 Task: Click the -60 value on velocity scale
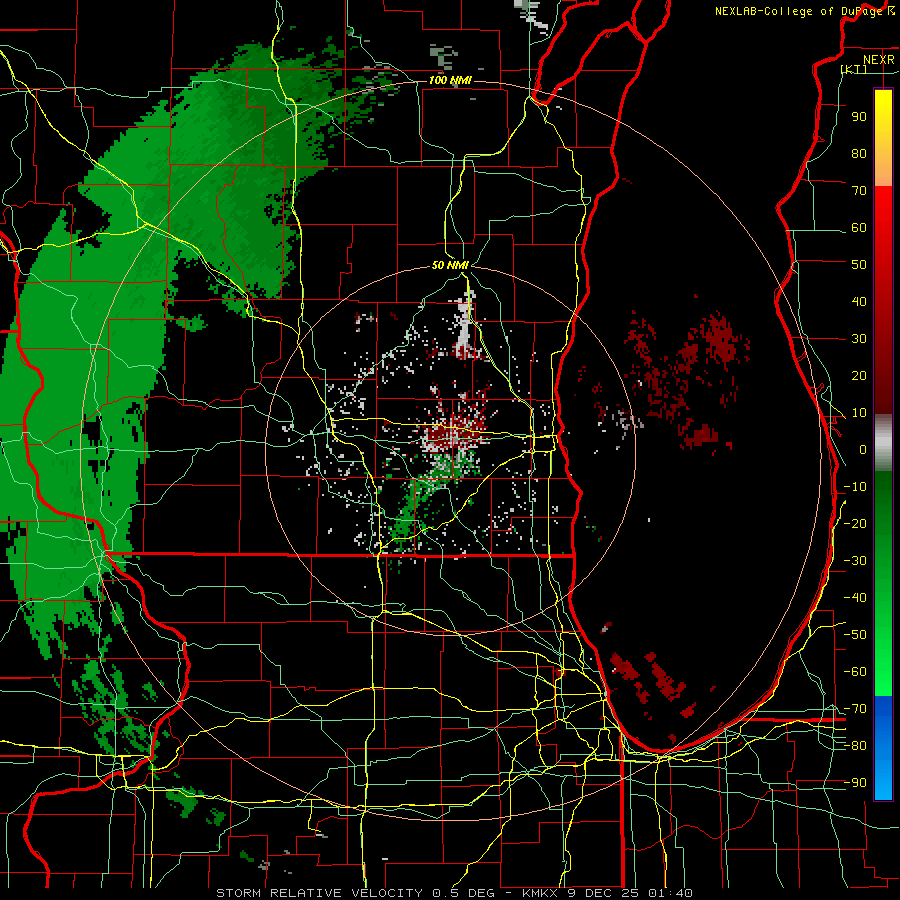855,672
